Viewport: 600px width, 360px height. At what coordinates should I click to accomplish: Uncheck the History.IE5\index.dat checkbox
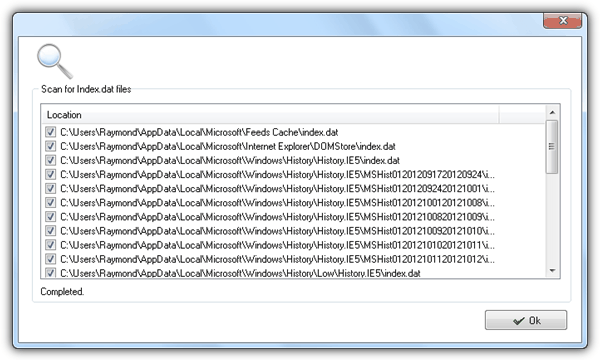(51, 160)
